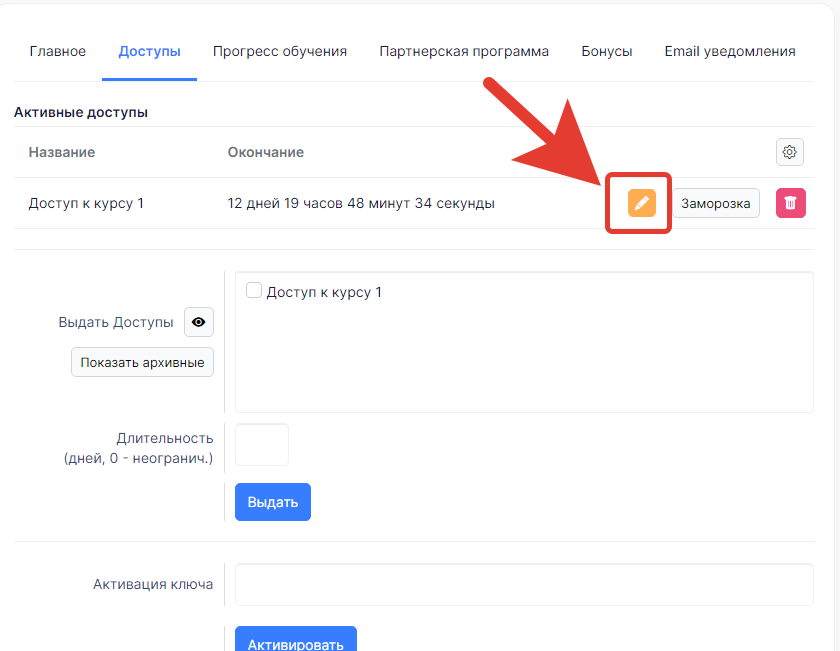Delete access with the red trash icon

point(790,203)
